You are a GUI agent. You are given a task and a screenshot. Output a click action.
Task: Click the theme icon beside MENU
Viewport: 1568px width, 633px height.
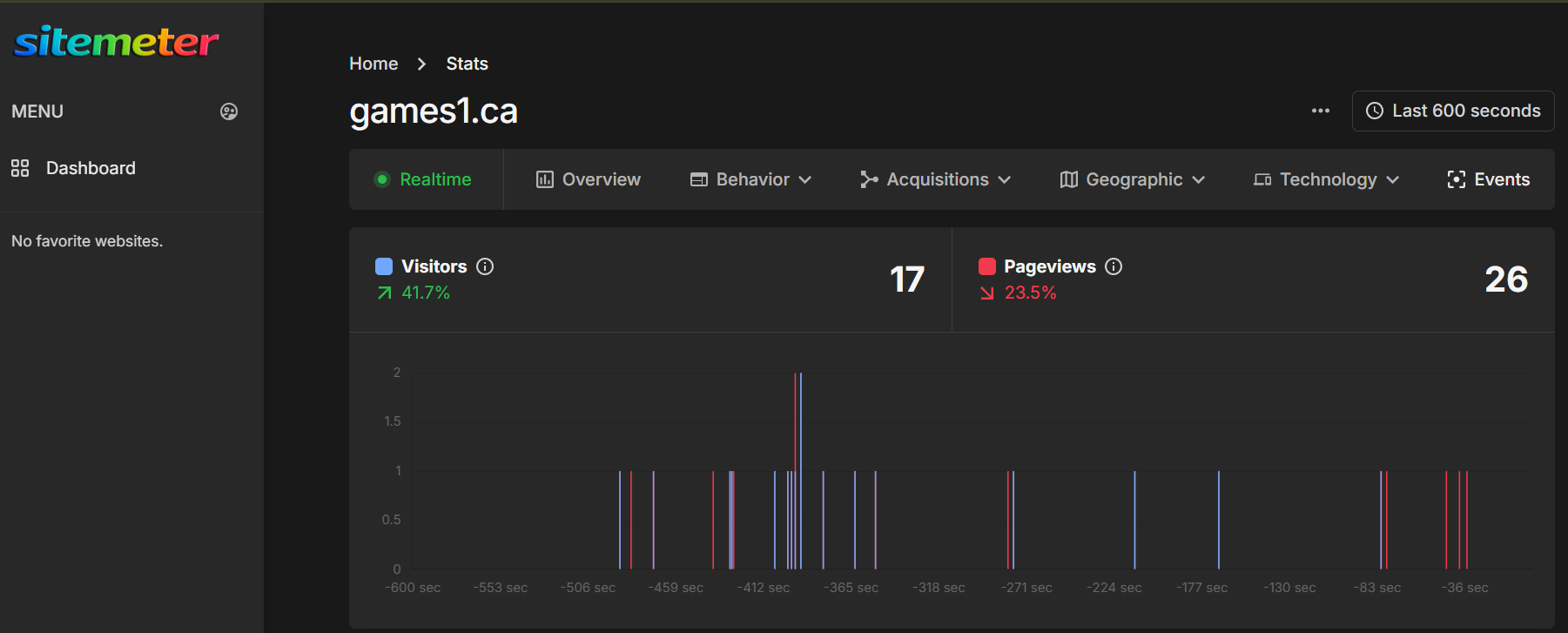click(x=229, y=111)
